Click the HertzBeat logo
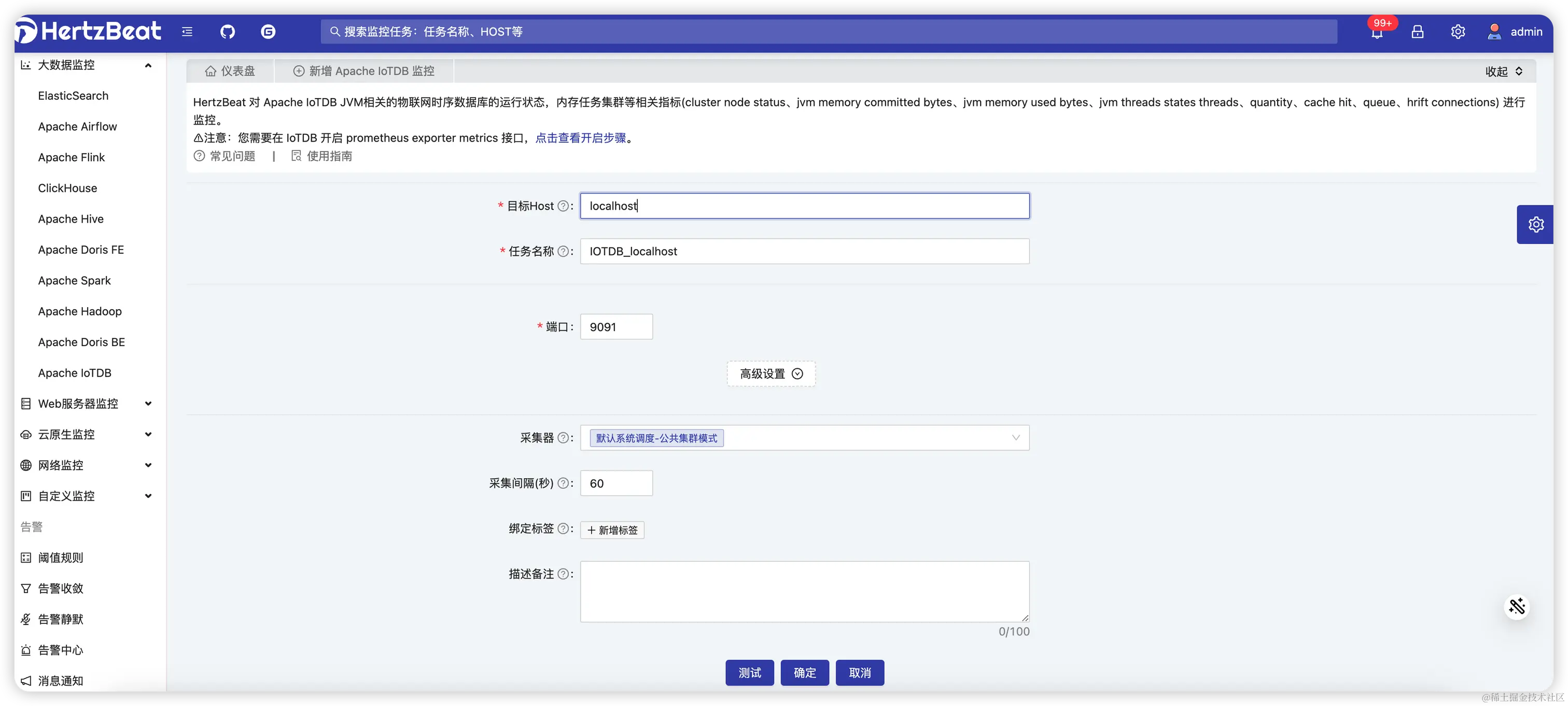This screenshot has width=1568, height=706. (88, 31)
